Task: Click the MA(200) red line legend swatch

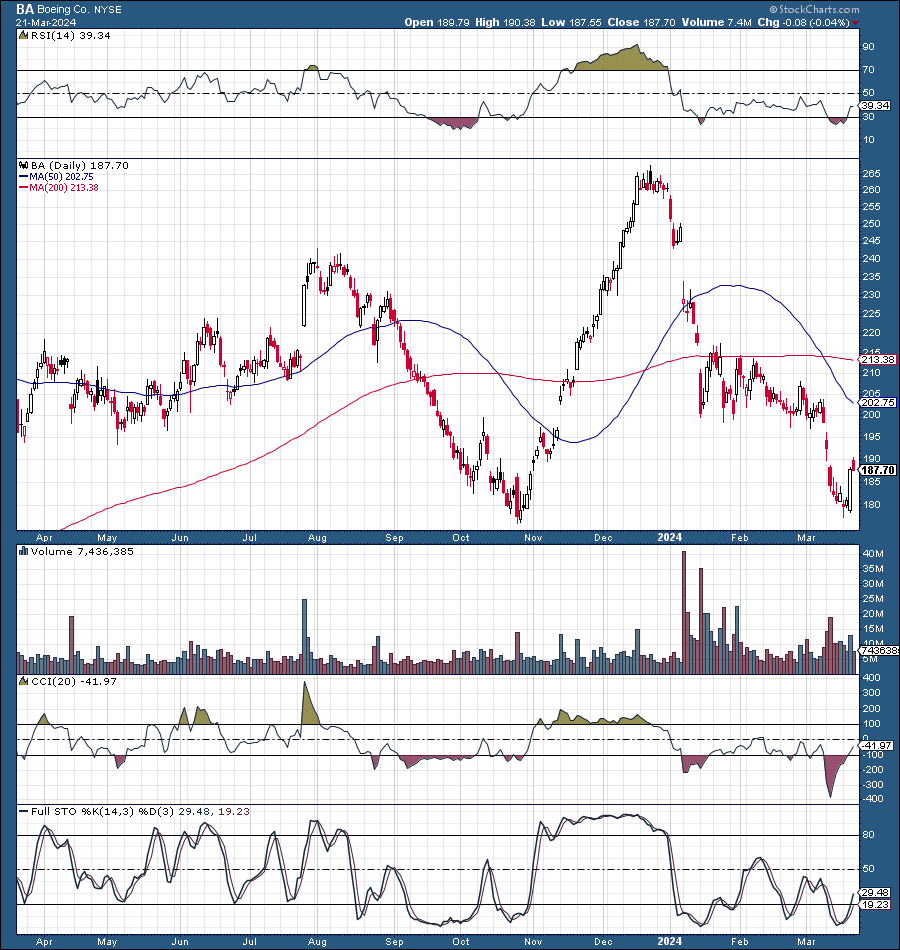Action: (24, 188)
